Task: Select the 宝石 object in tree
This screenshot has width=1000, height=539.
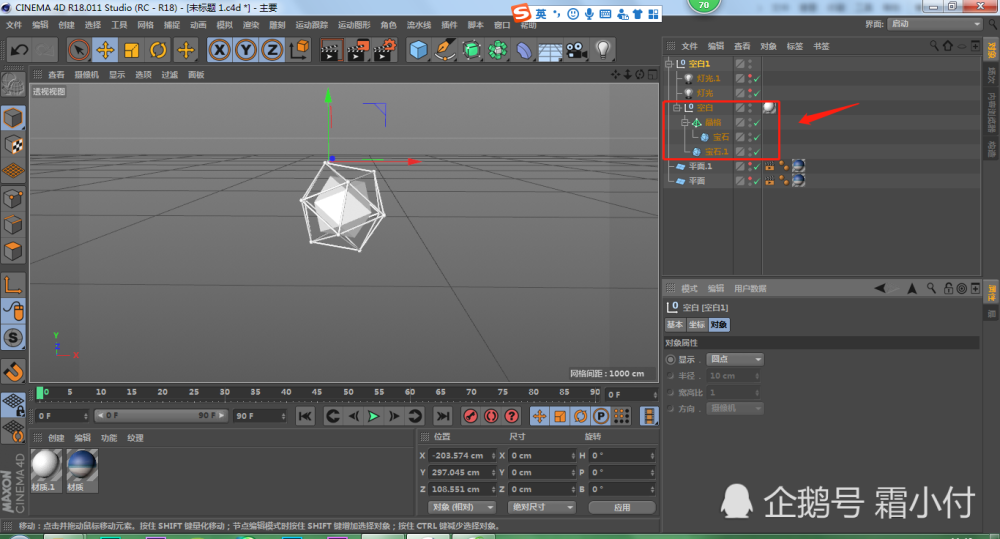Action: (721, 137)
